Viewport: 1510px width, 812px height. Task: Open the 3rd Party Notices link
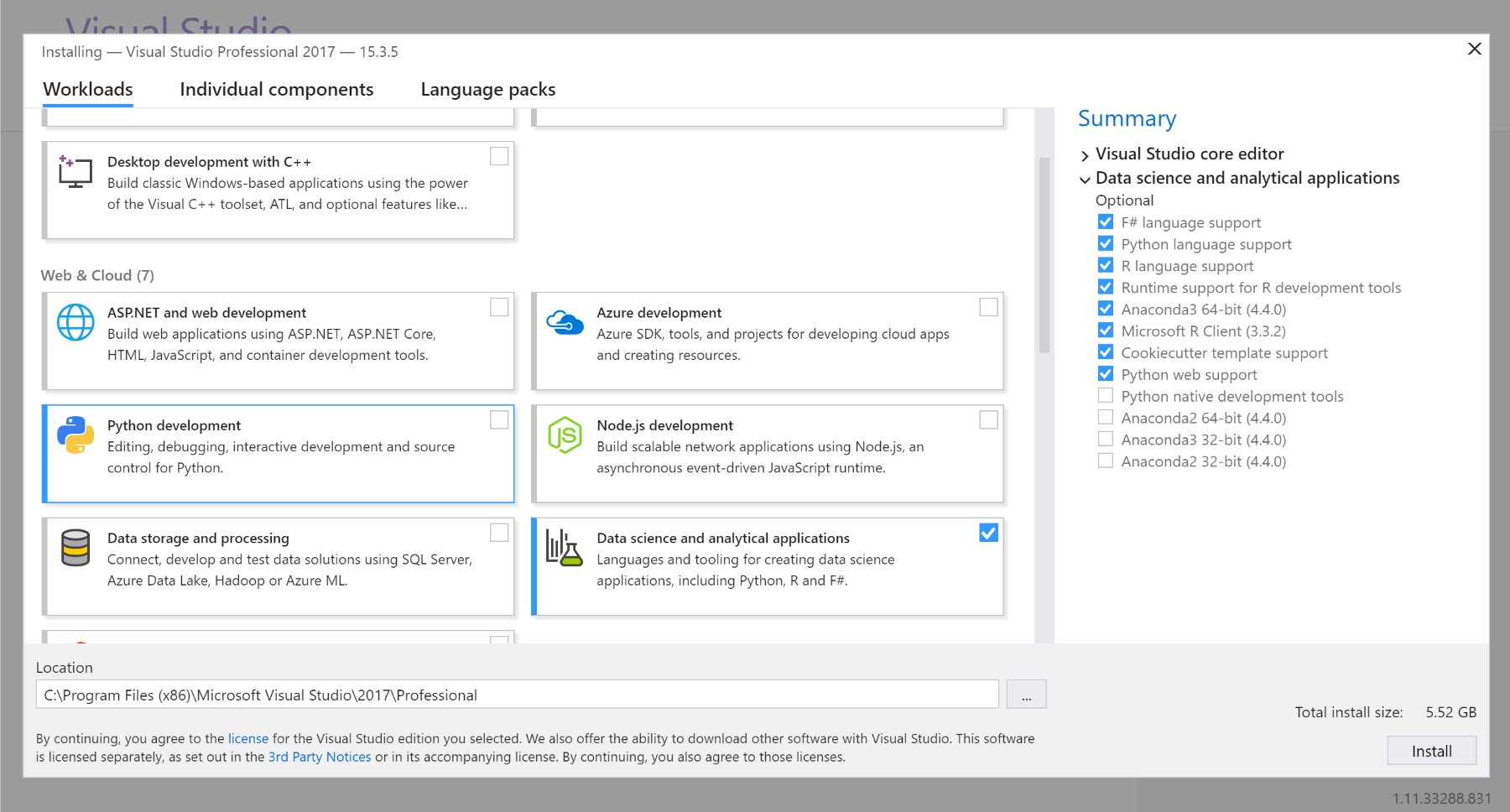[320, 757]
